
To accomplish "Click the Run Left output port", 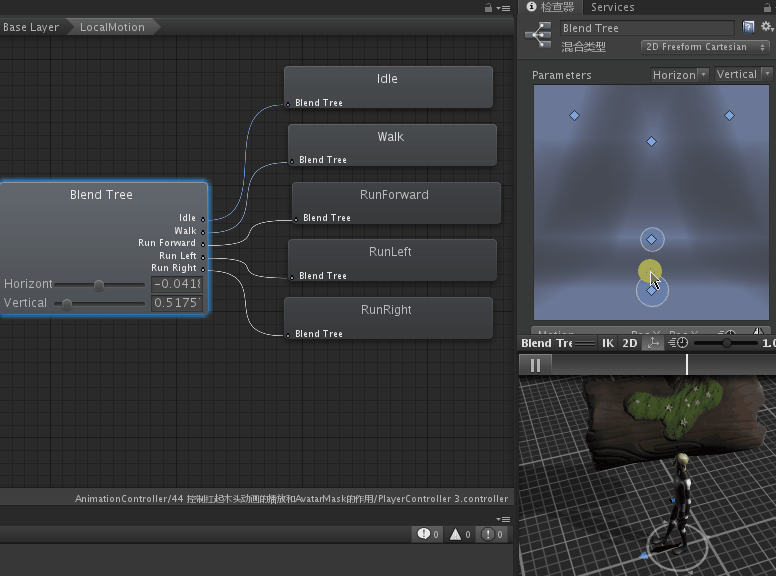I will click(x=203, y=257).
